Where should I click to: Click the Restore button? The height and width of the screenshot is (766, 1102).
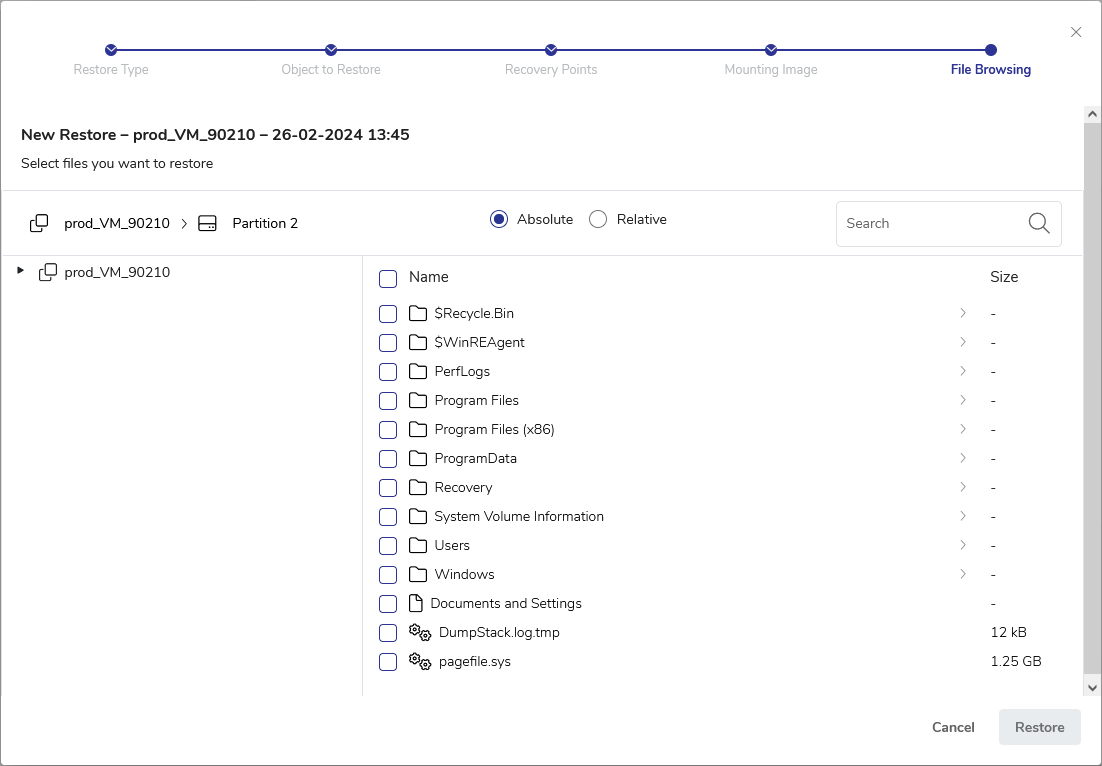click(1039, 727)
